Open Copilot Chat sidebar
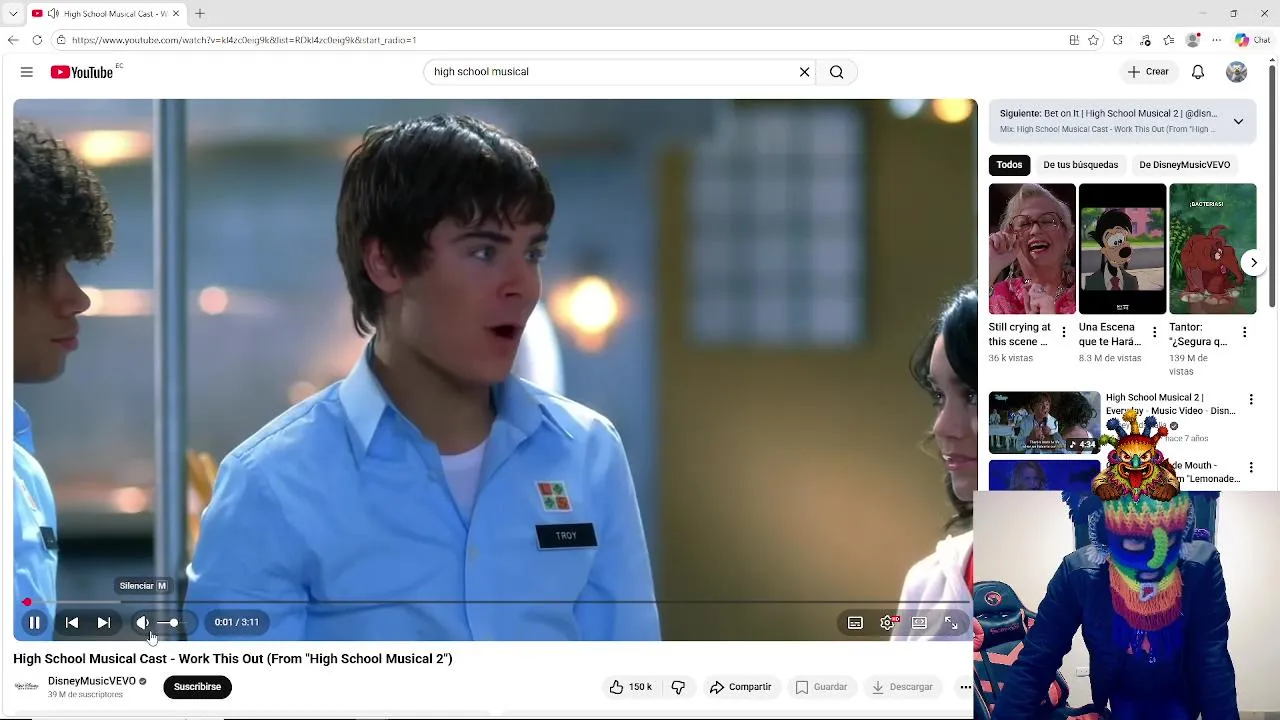The image size is (1280, 720). 1252,40
